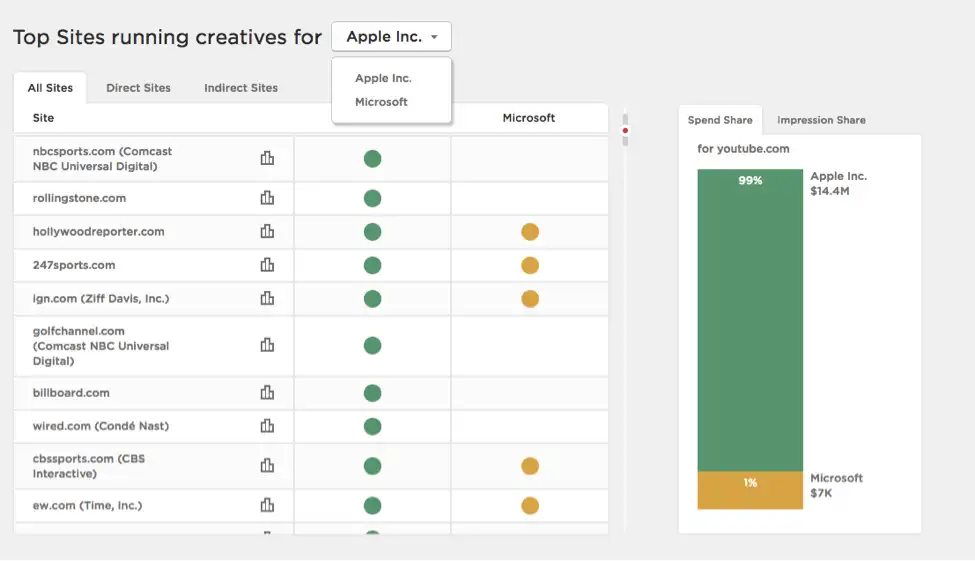Click orange Microsoft dot for cbssports.com
The width and height of the screenshot is (975, 561).
530,466
